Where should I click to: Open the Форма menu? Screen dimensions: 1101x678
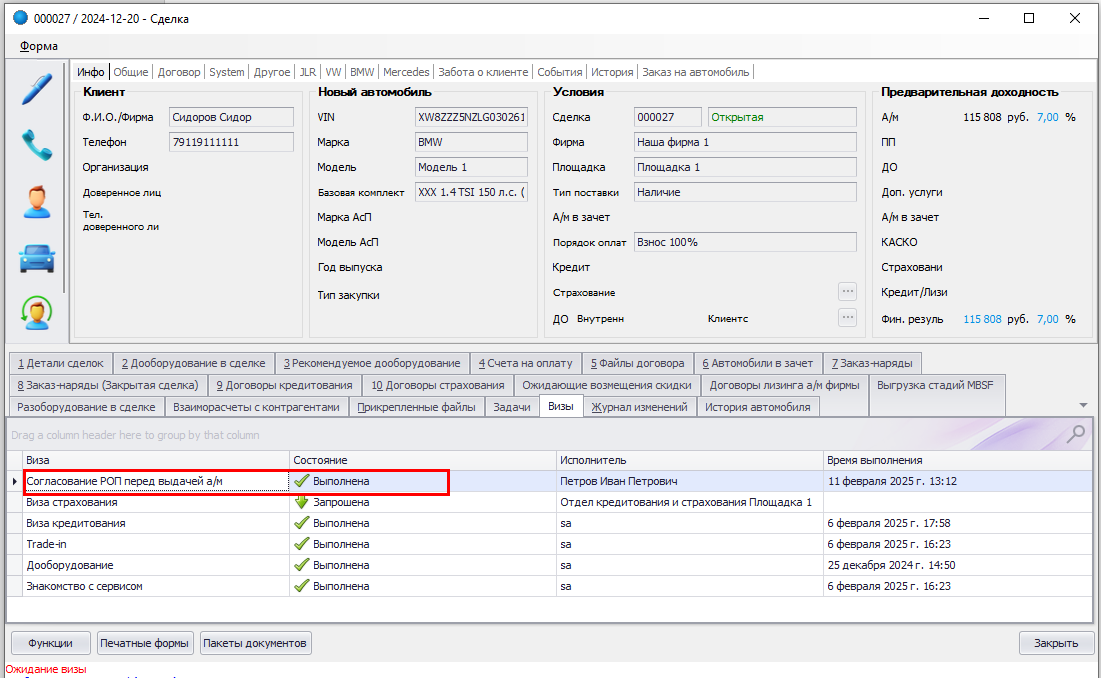pos(39,46)
